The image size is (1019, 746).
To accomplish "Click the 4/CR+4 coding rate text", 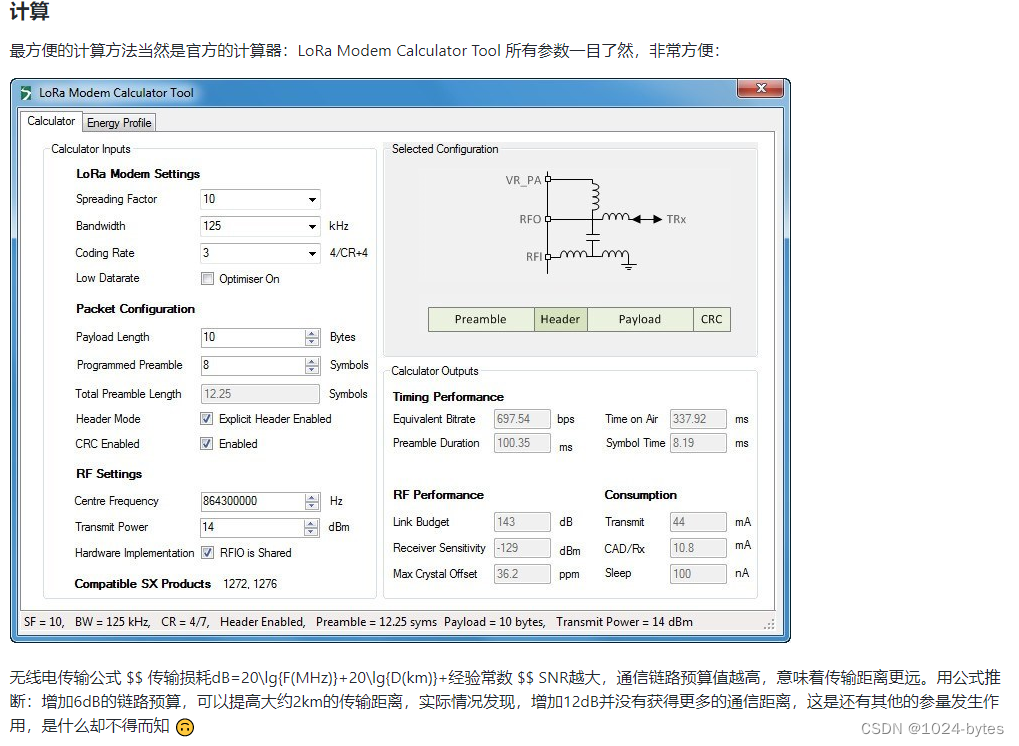I will (x=348, y=253).
